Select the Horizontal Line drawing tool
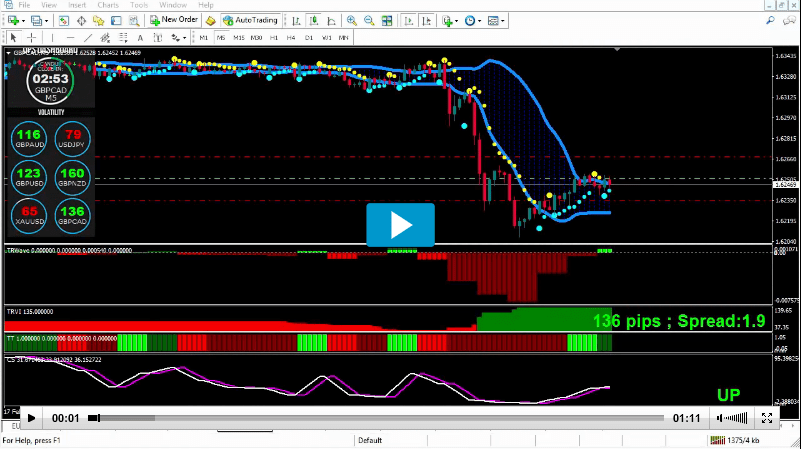The height and width of the screenshot is (449, 801). coord(70,37)
